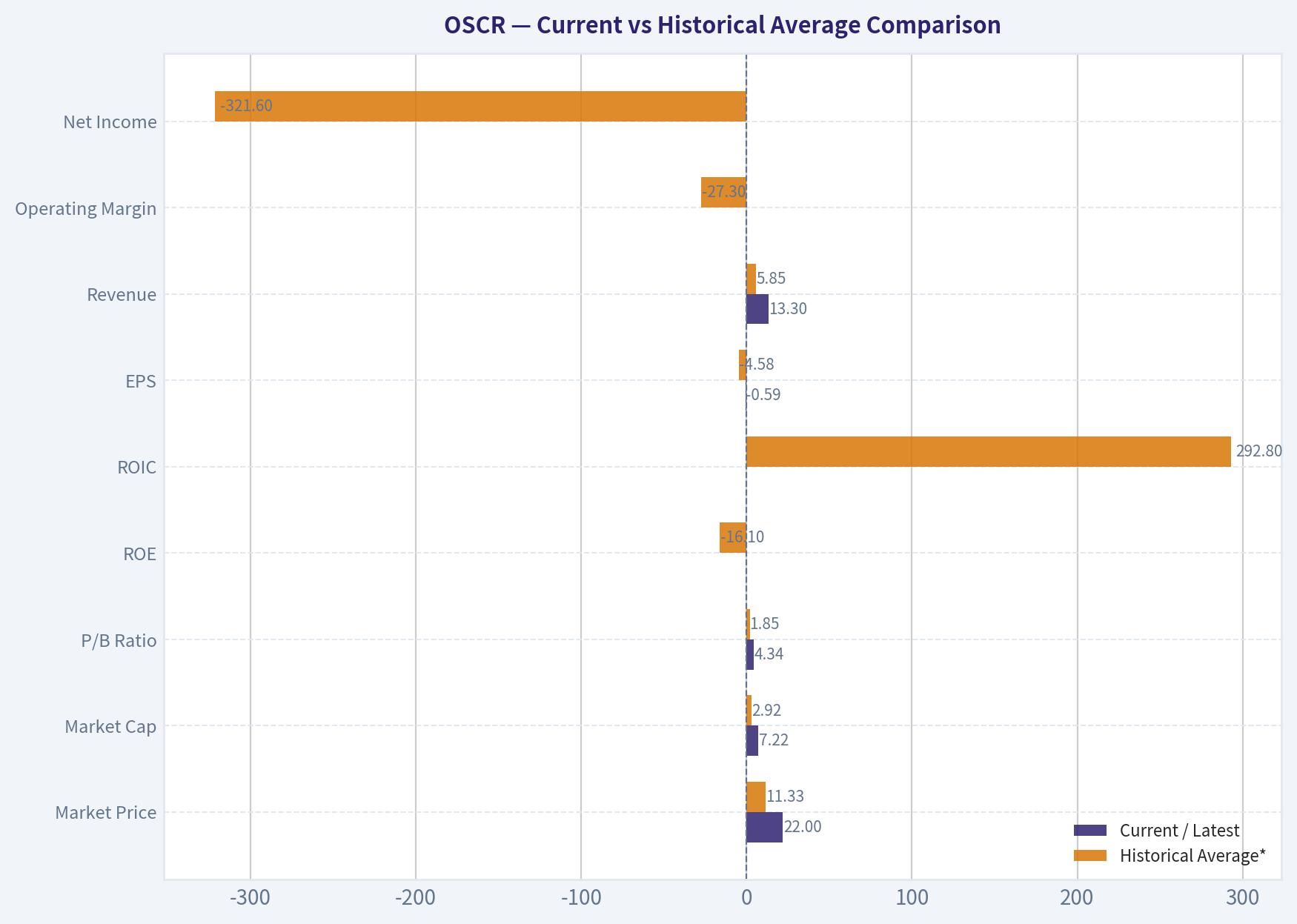Click the orange 'Historical Average*' legend swatch

(x=1090, y=855)
